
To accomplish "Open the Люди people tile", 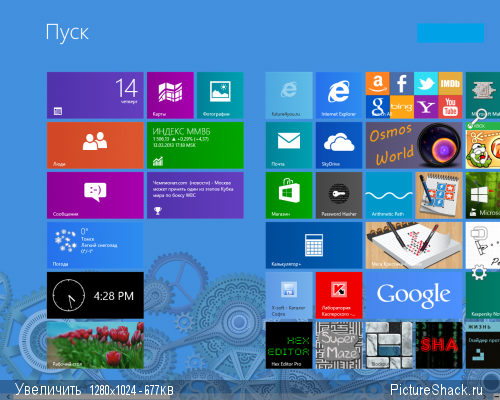I will 95,145.
